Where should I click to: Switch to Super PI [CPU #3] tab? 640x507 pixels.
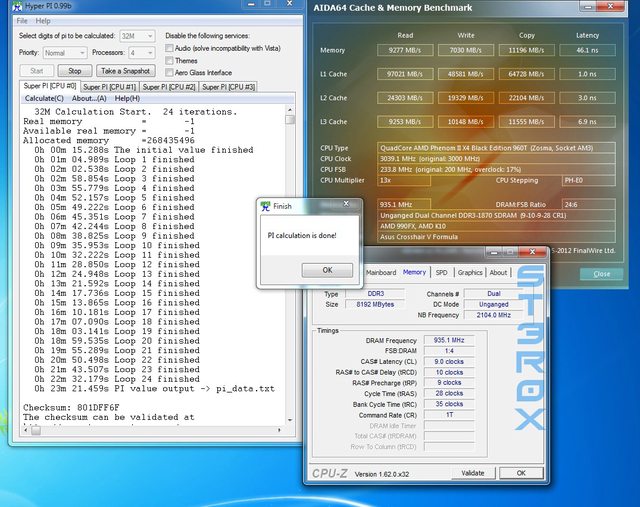pyautogui.click(x=228, y=87)
